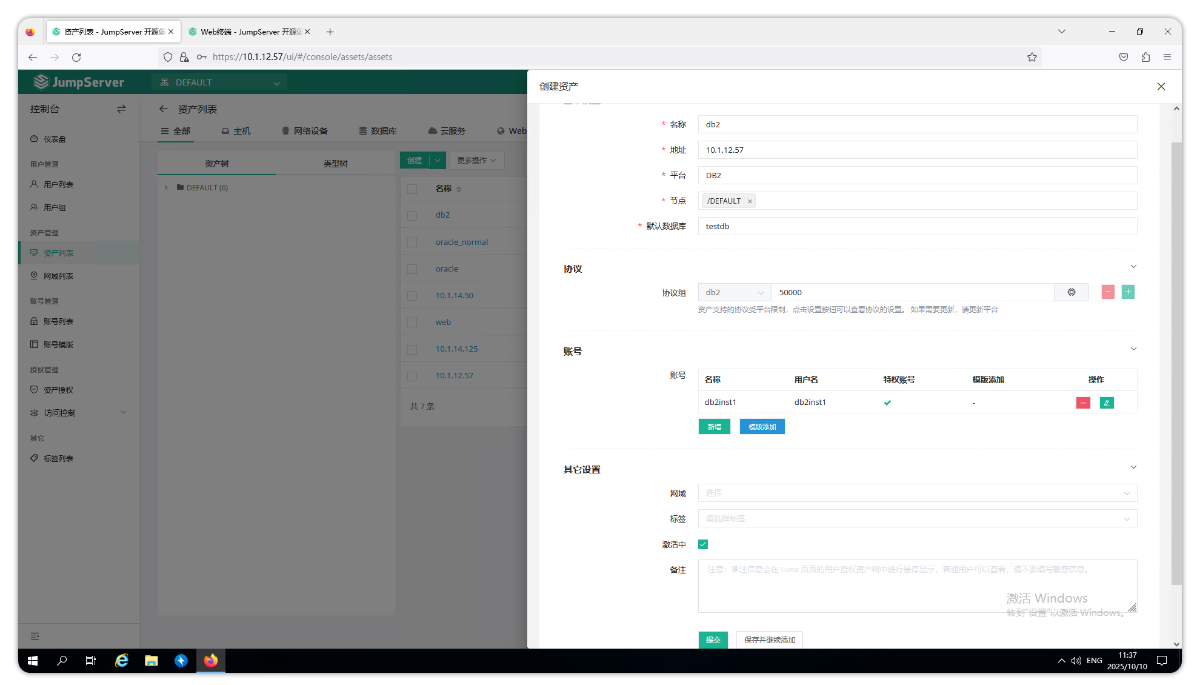Click 保存并继续添加 button
This screenshot has width=1200, height=685.
(769, 640)
